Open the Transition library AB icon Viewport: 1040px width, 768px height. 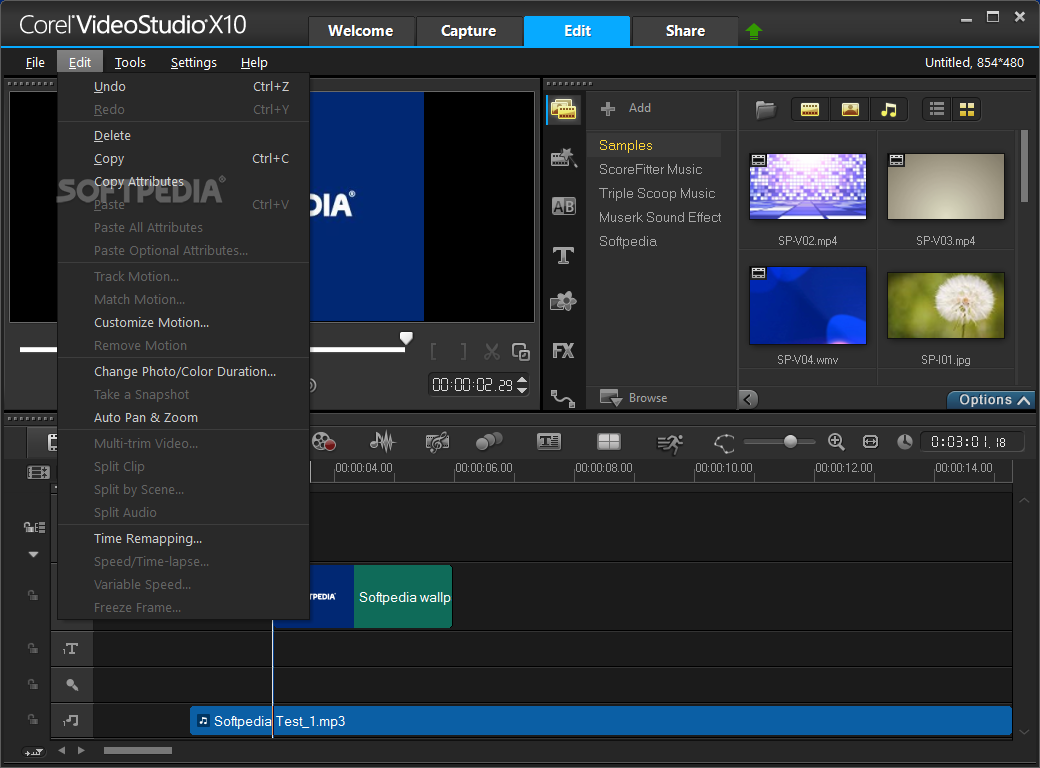(563, 206)
